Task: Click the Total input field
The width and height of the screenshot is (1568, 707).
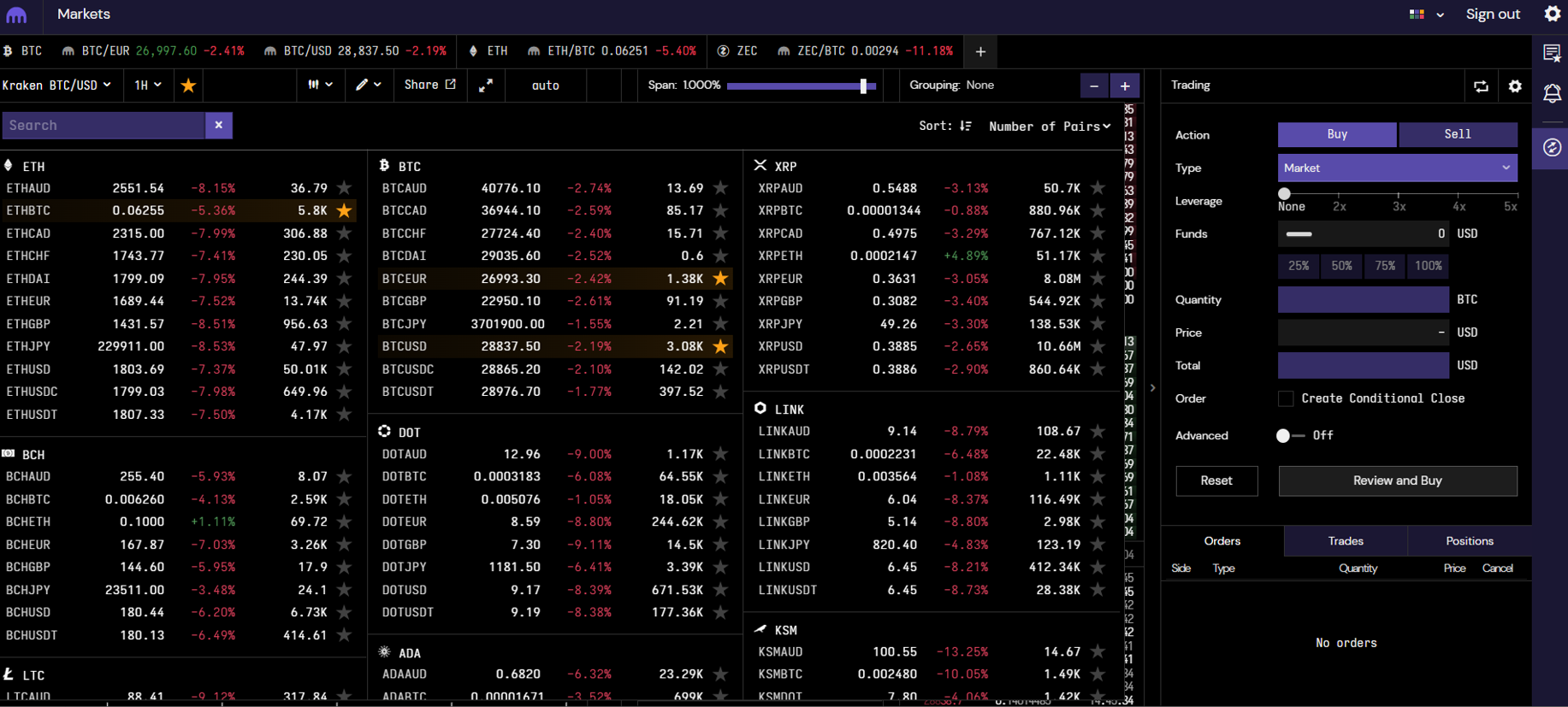Action: [x=1364, y=365]
